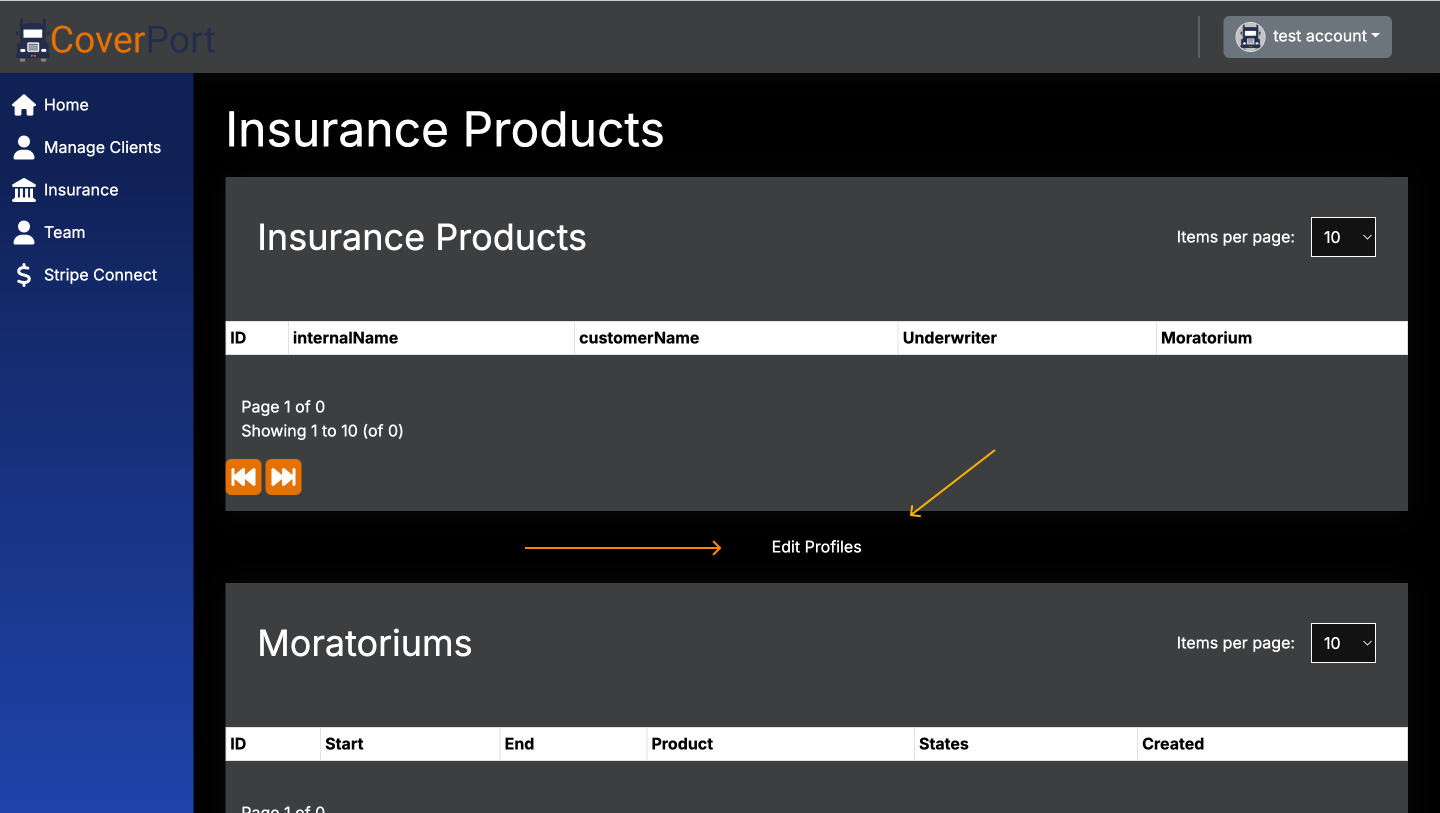Click the Team icon in the sidebar

point(24,232)
